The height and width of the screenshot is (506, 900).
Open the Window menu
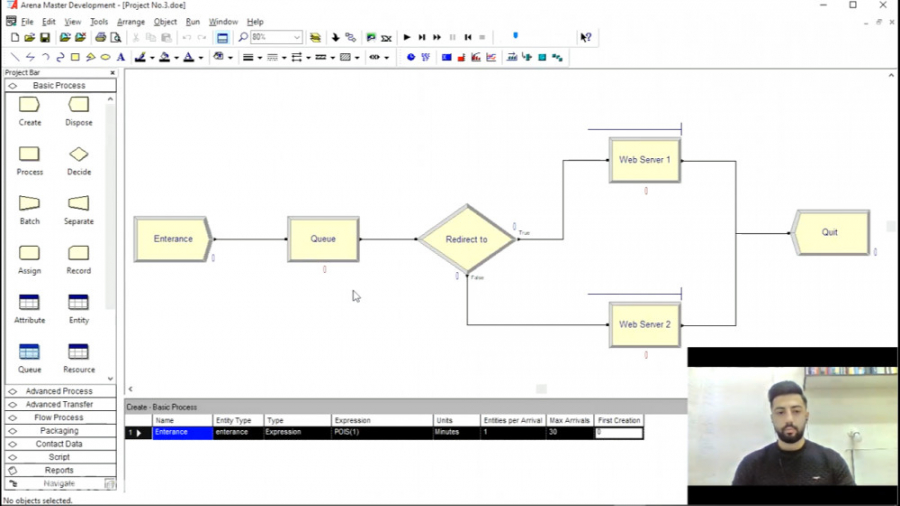tap(223, 22)
